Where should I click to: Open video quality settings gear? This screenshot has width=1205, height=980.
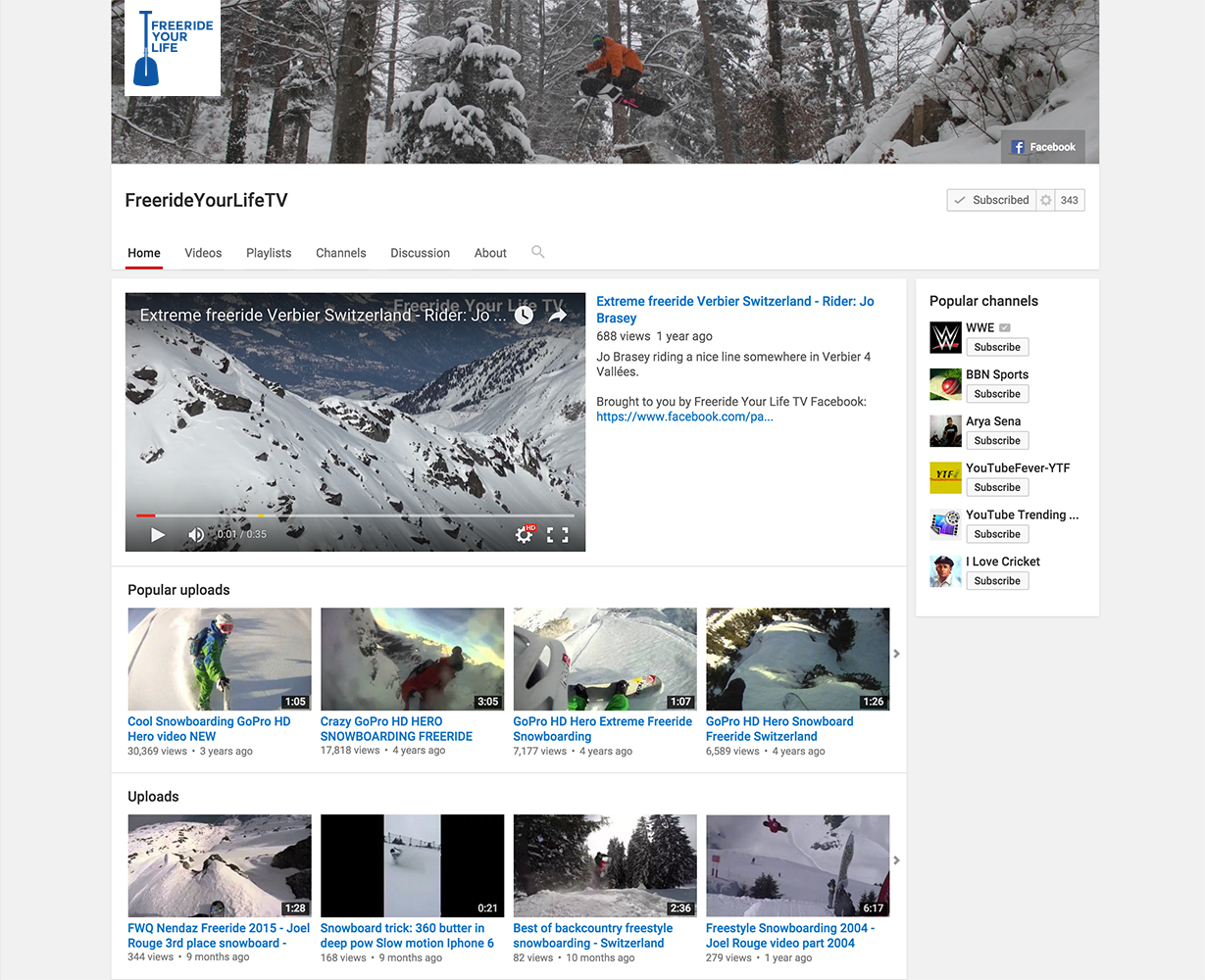[525, 534]
